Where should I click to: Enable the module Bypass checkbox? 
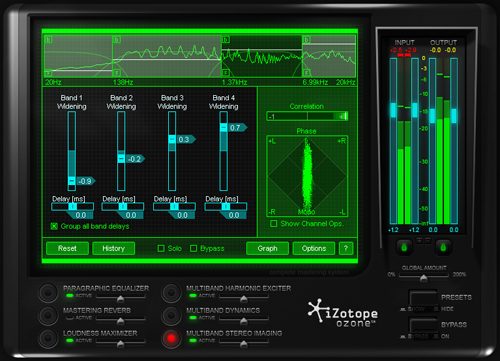(x=193, y=248)
